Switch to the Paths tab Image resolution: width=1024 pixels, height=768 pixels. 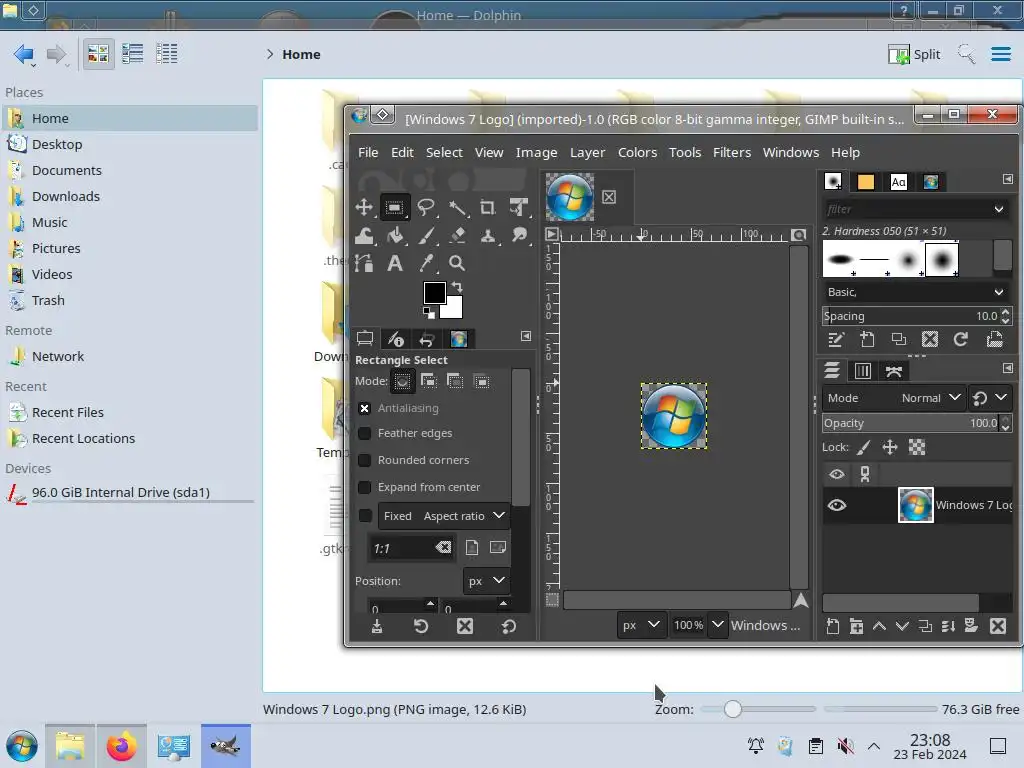coord(893,371)
